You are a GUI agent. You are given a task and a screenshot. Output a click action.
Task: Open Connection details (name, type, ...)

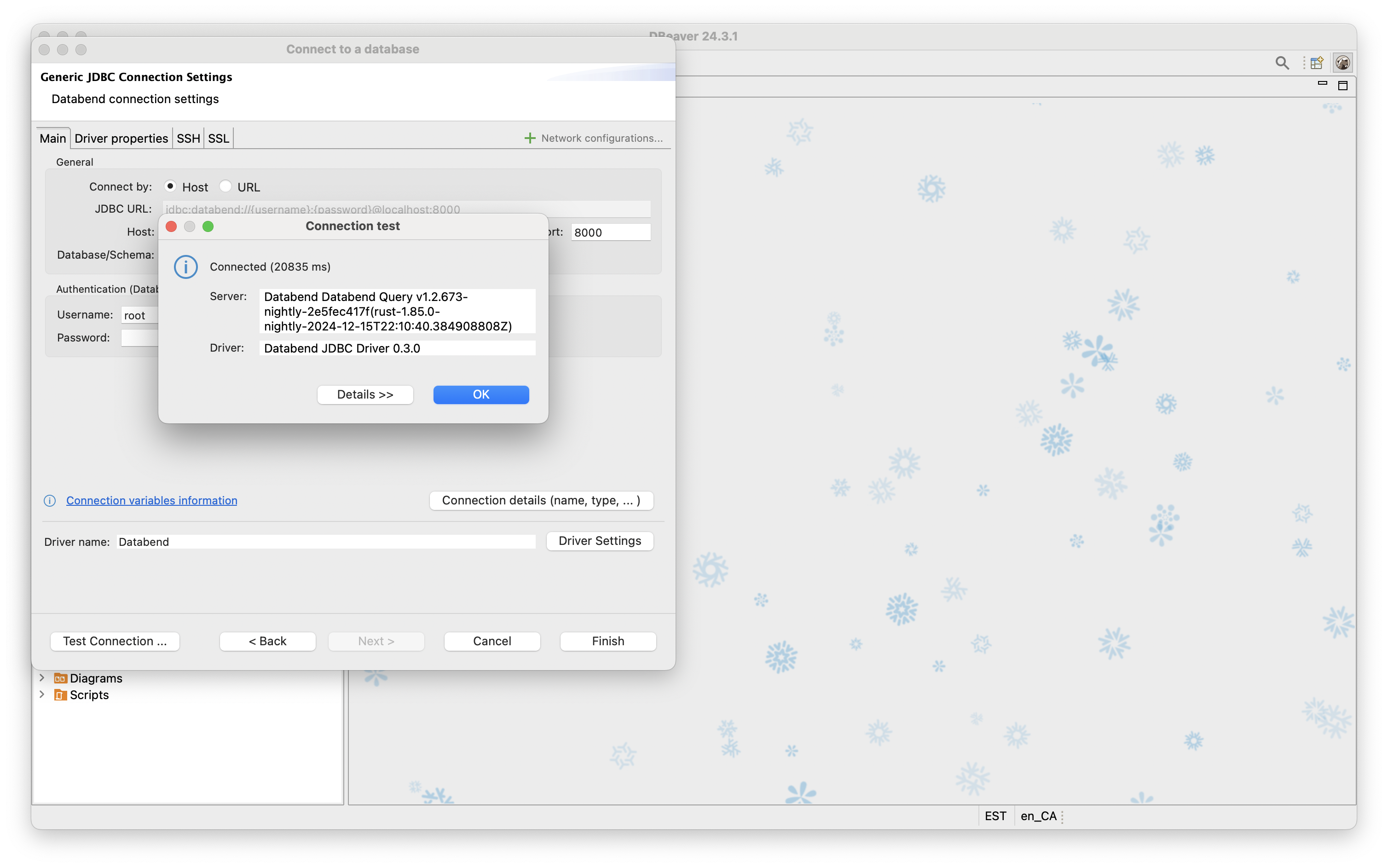click(x=541, y=501)
